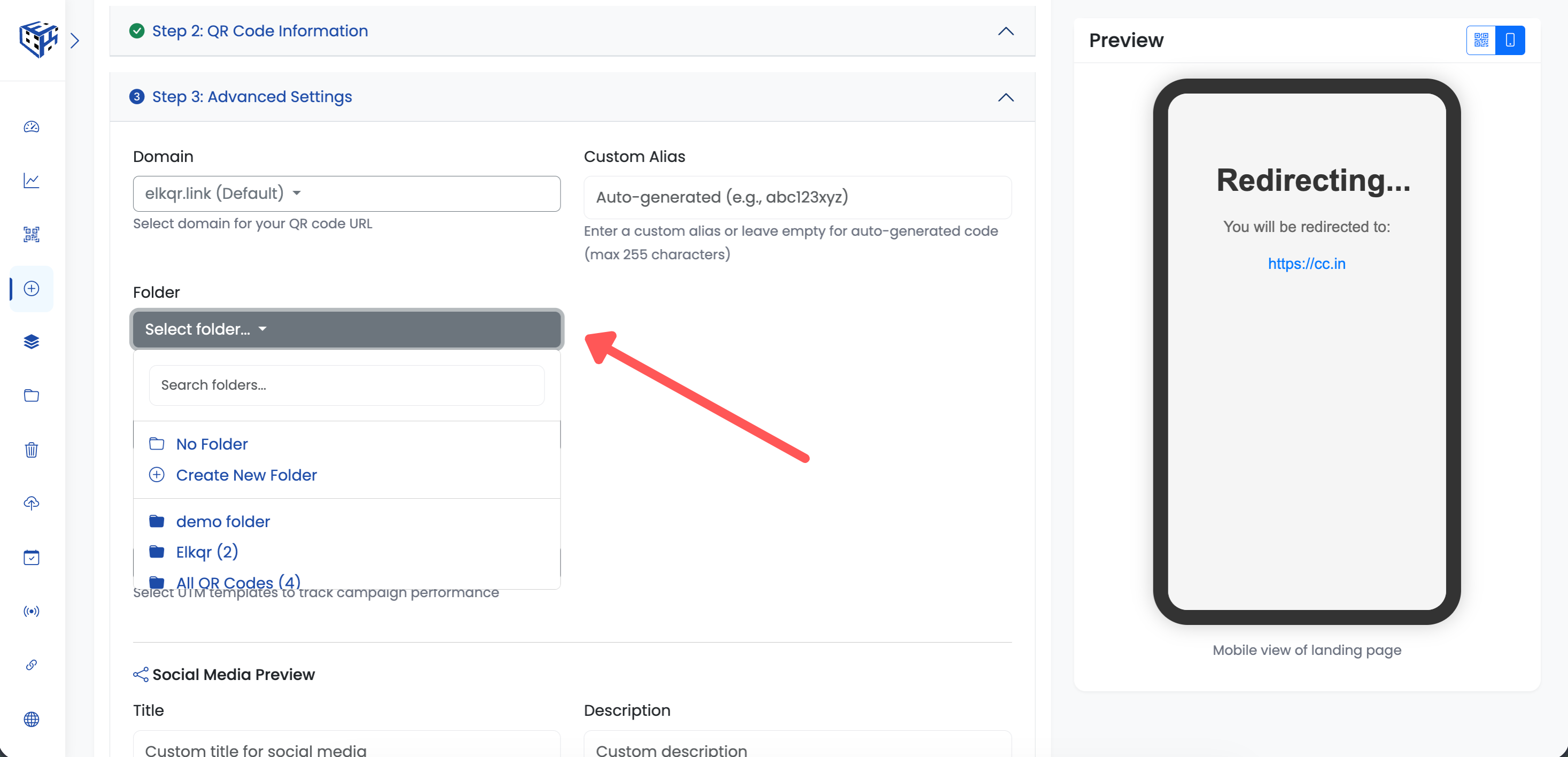Select the cloud upload sidebar icon
This screenshot has width=1568, height=757.
30,503
